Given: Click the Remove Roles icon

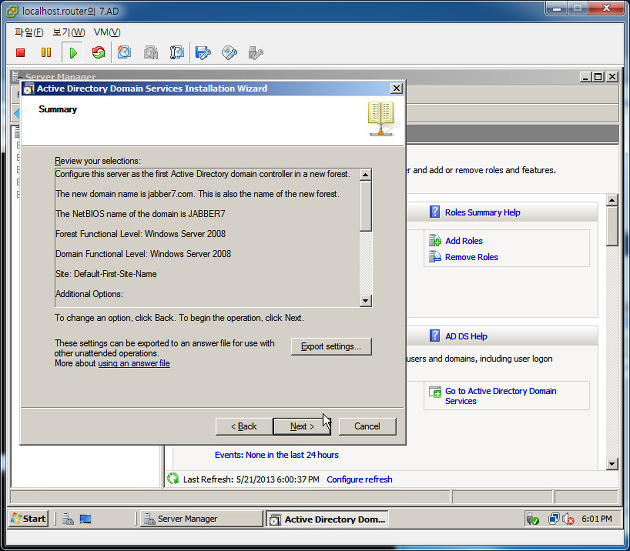Looking at the screenshot, I should (x=435, y=256).
